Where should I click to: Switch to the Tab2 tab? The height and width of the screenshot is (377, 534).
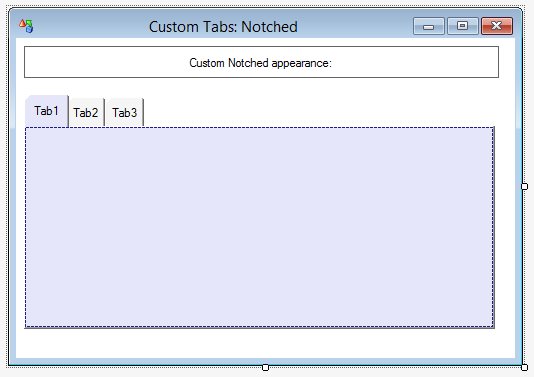point(86,113)
